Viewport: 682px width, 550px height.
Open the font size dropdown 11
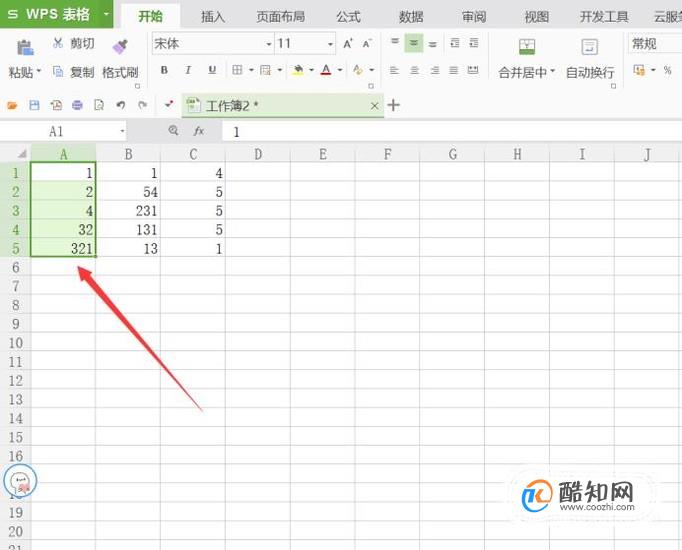[x=331, y=44]
